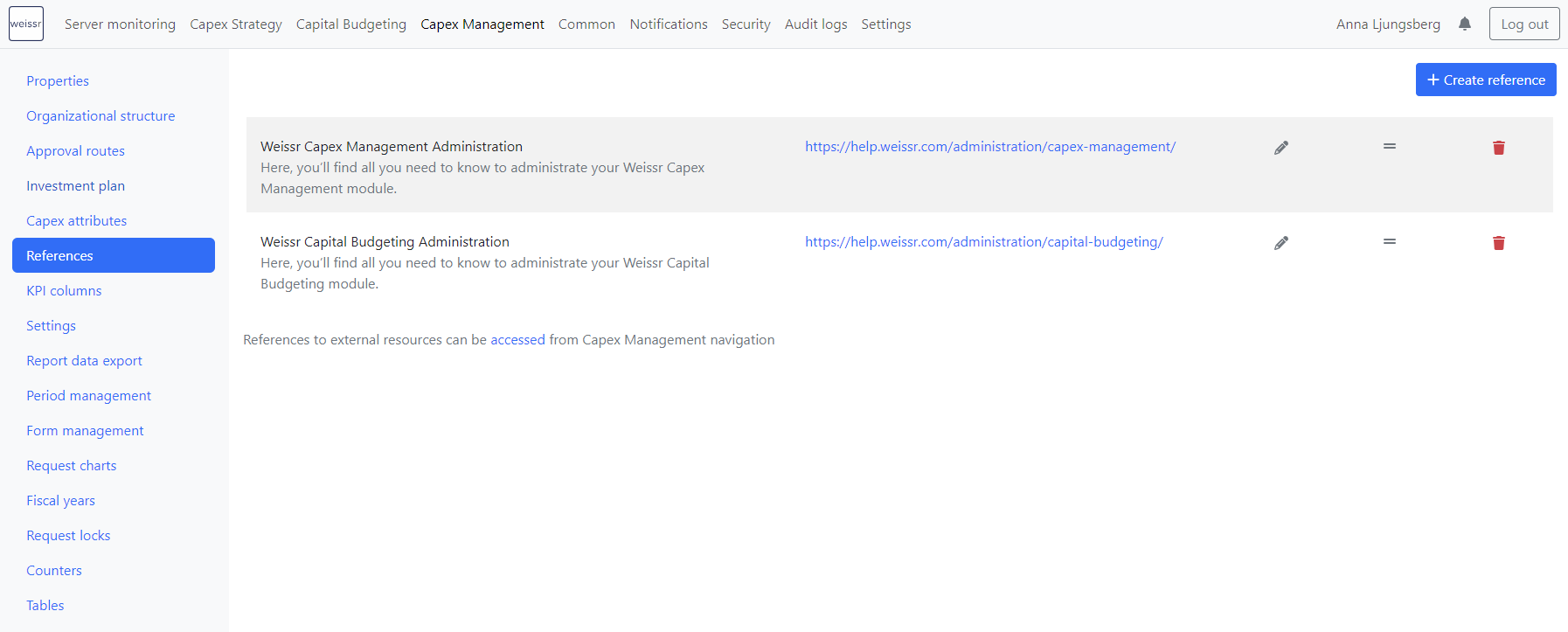Open Settings in the left sidebar
This screenshot has width=1568, height=632.
coord(51,325)
